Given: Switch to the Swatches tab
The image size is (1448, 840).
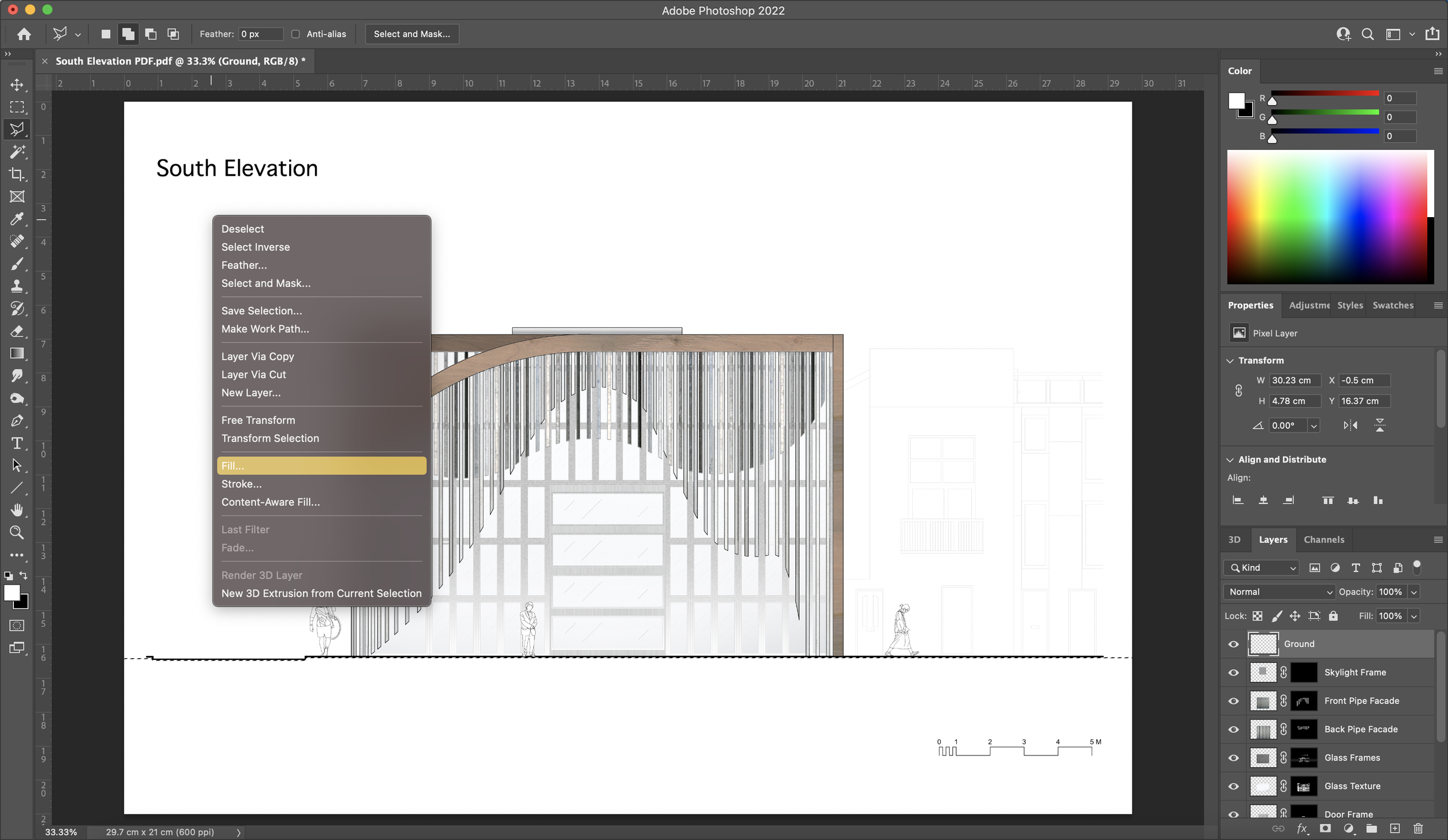Looking at the screenshot, I should [x=1393, y=305].
